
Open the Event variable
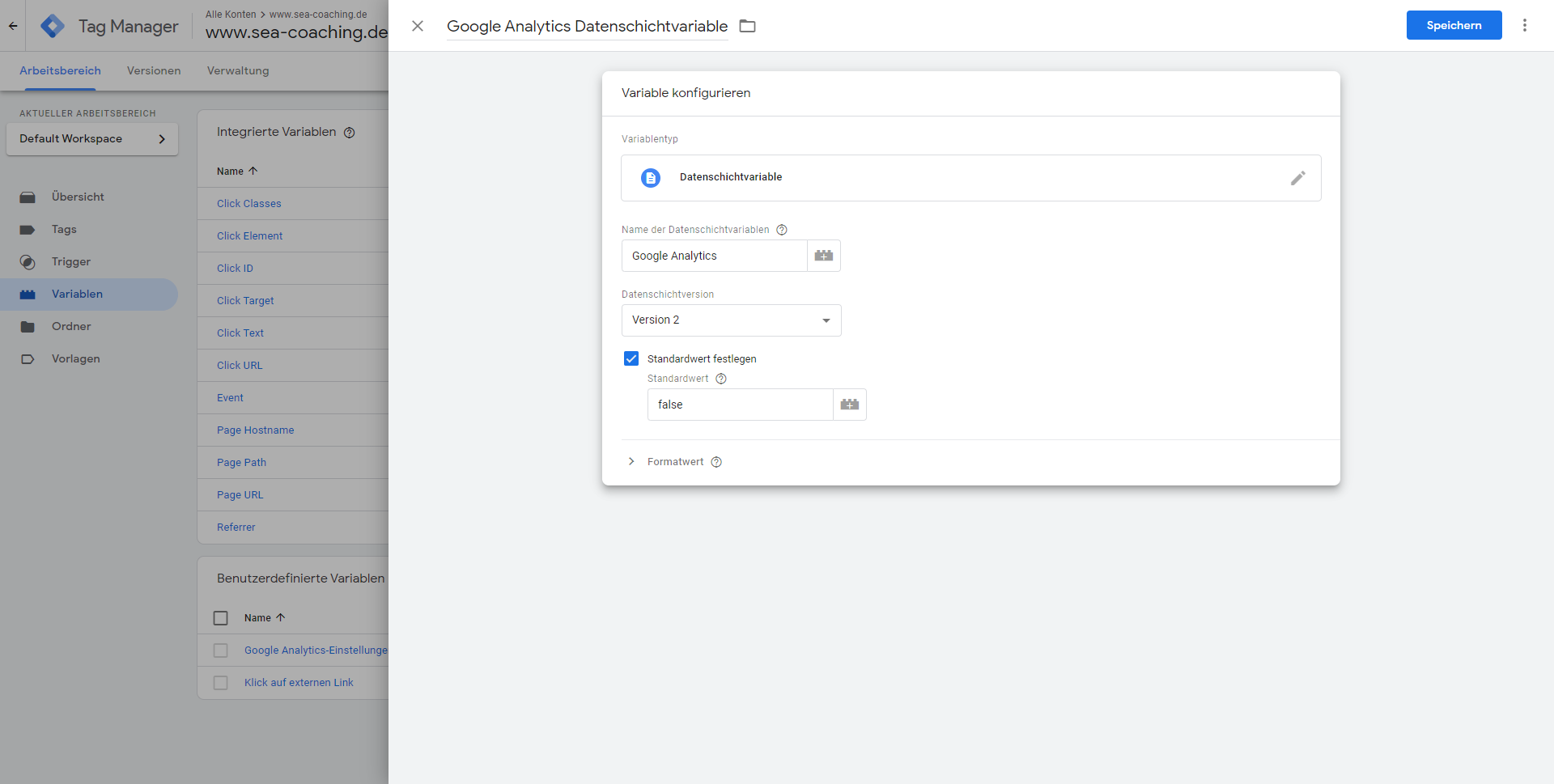pyautogui.click(x=230, y=397)
